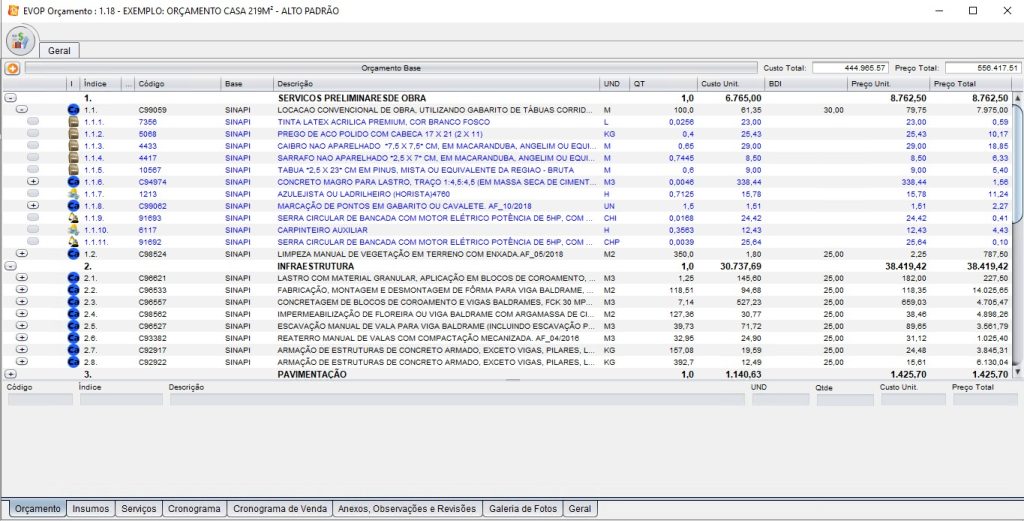
Task: Click the material icon for item 1.1.3.
Action: coord(72,145)
